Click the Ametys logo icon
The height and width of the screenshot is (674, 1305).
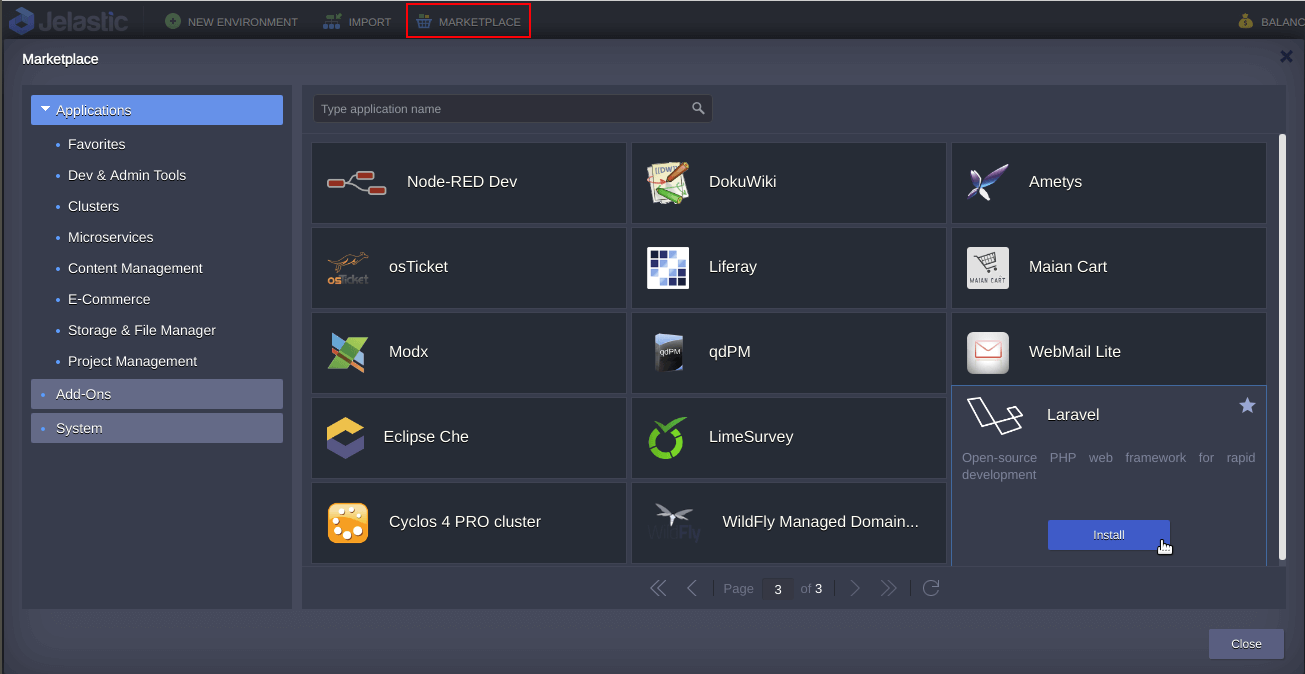pyautogui.click(x=988, y=182)
